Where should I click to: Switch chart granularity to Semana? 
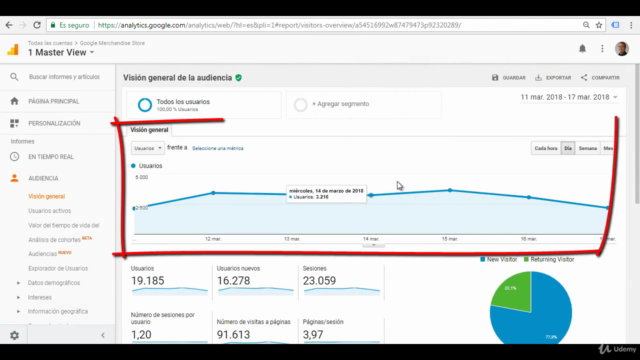click(587, 148)
